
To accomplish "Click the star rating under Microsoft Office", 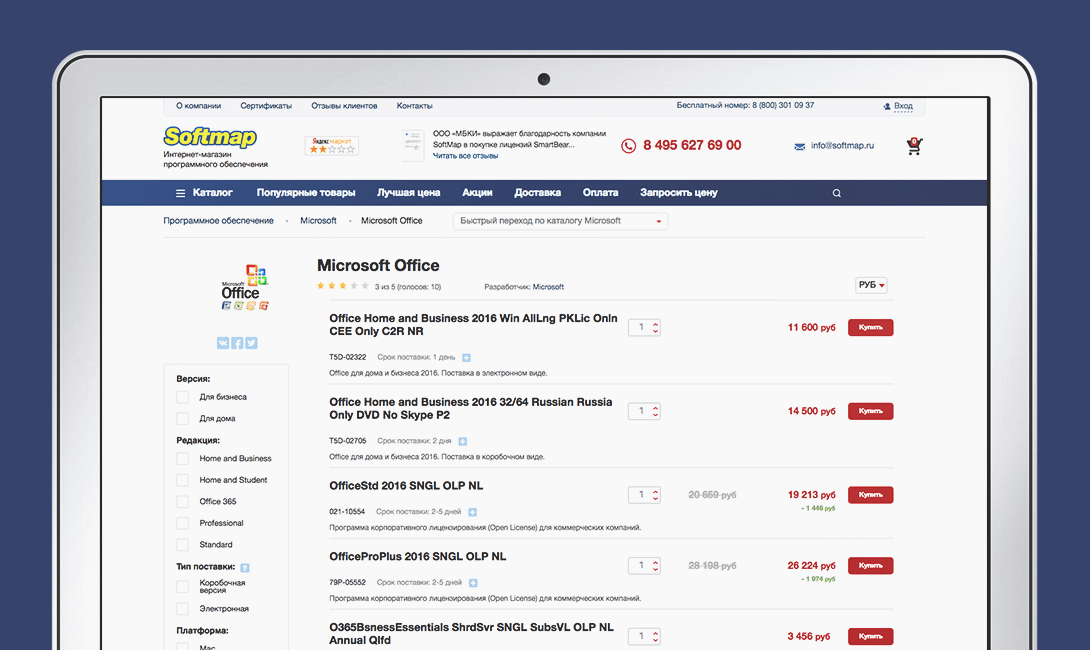I will tap(343, 286).
